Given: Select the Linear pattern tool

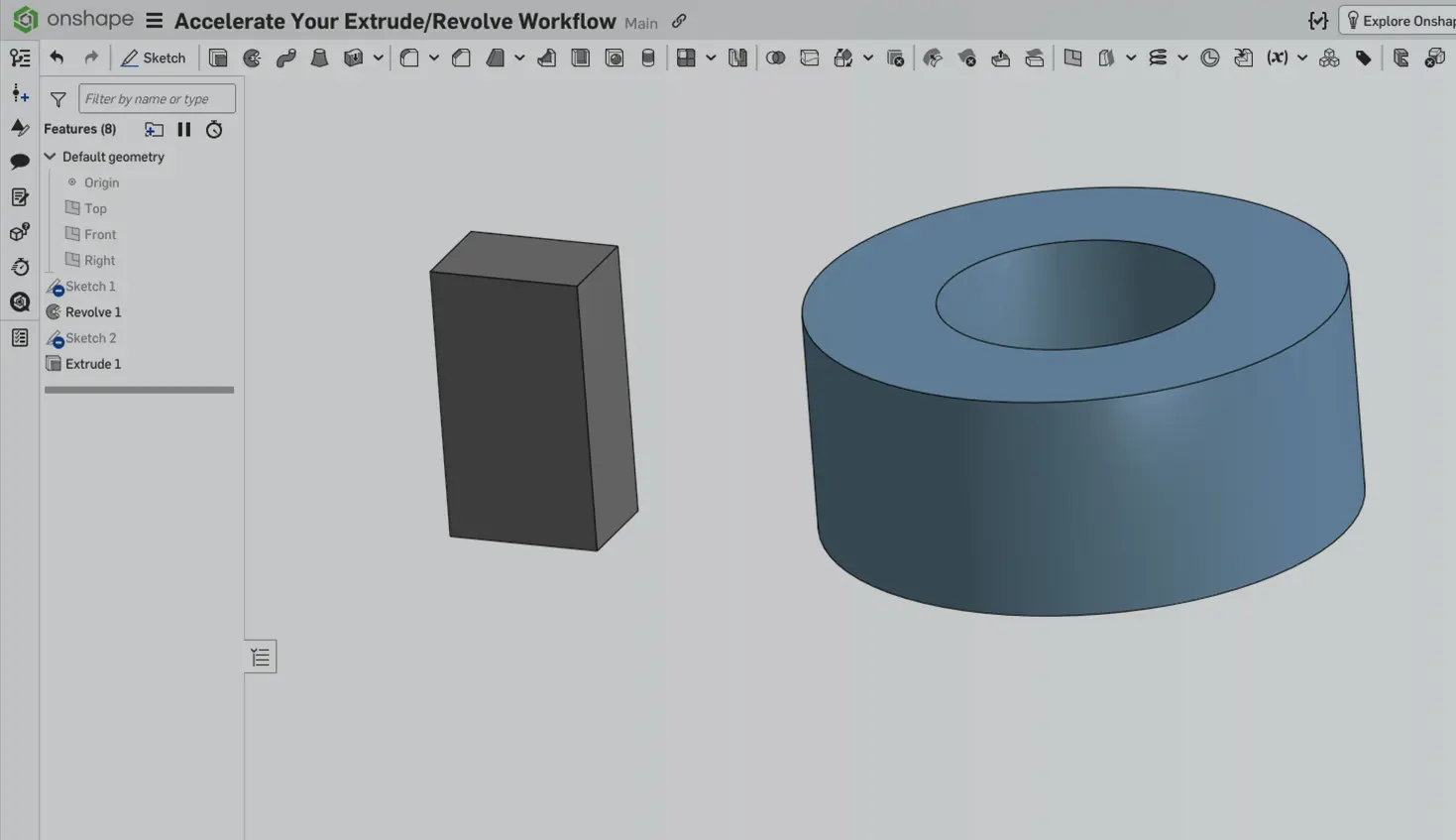Looking at the screenshot, I should (x=686, y=58).
